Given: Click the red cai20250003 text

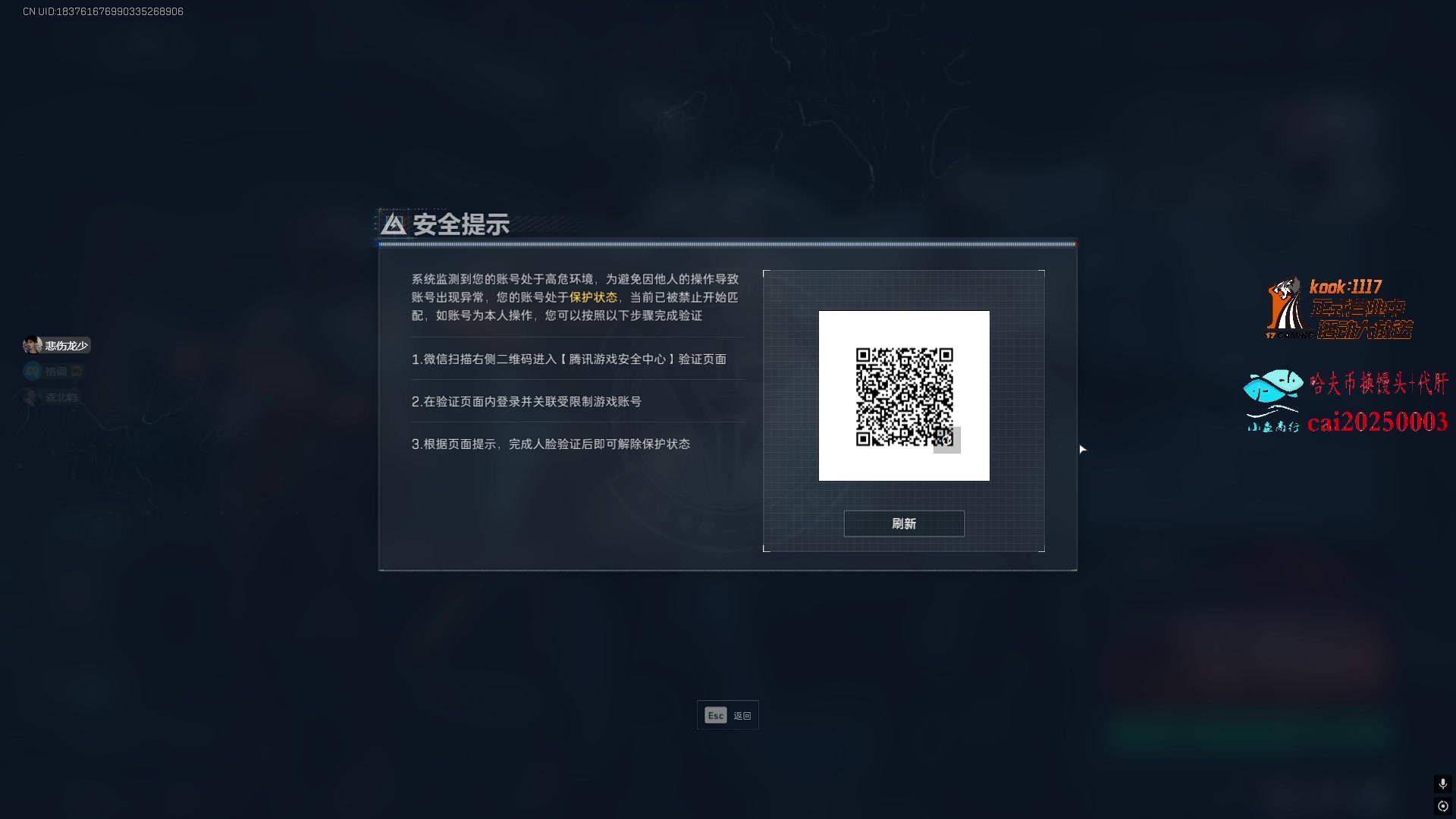Looking at the screenshot, I should 1377,422.
